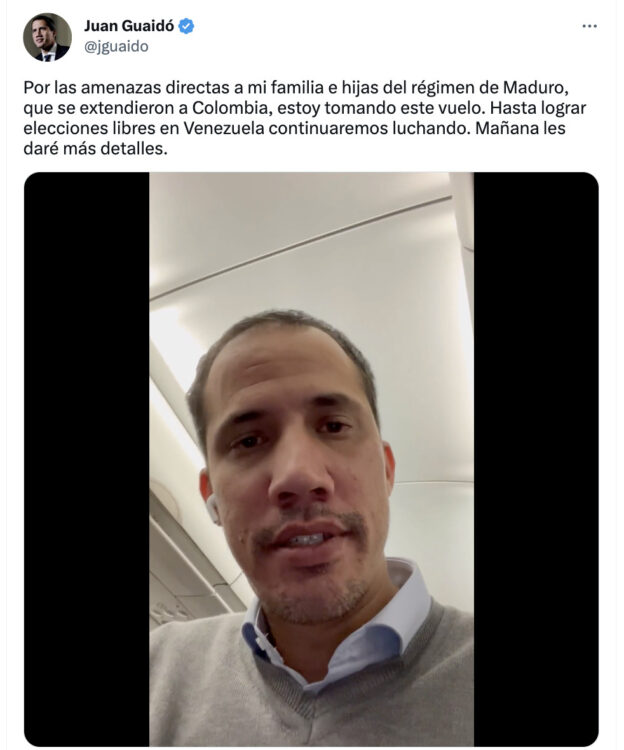Image resolution: width=624 pixels, height=750 pixels.
Task: Click the phrase 'estoy tomando este vuelo'
Action: 382,109
